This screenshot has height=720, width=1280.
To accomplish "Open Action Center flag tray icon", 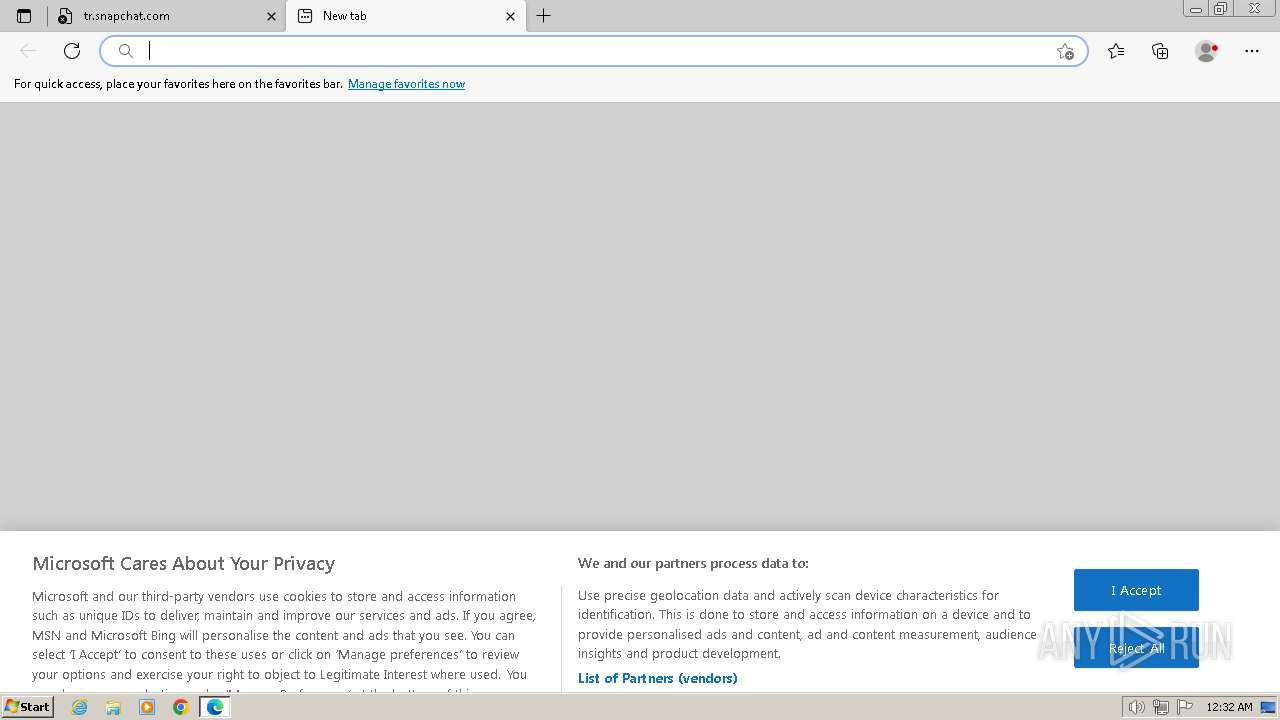I will click(1185, 707).
